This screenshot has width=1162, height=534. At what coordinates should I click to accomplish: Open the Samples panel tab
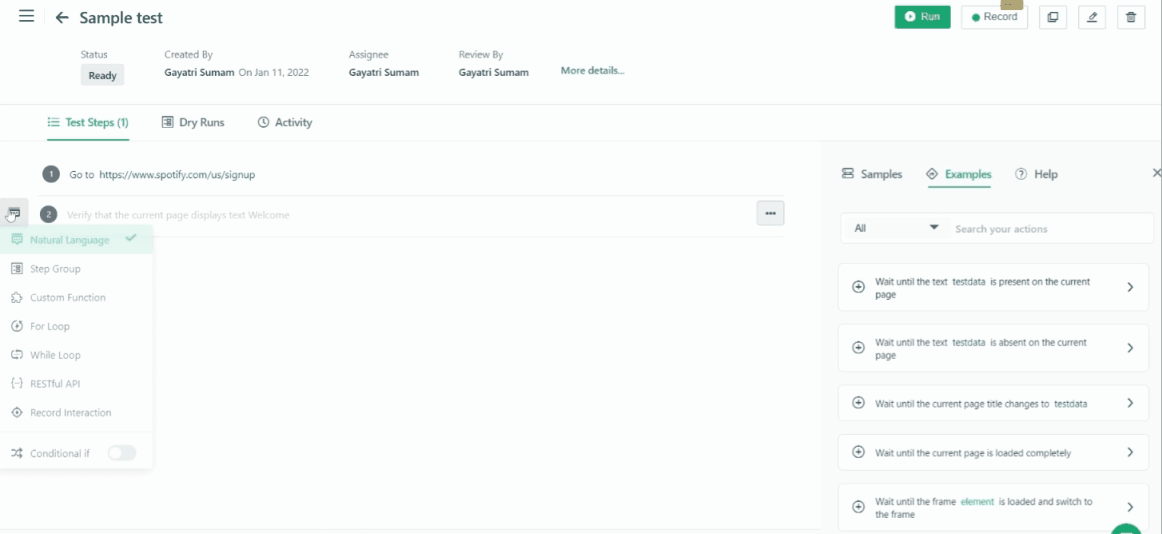pos(872,174)
